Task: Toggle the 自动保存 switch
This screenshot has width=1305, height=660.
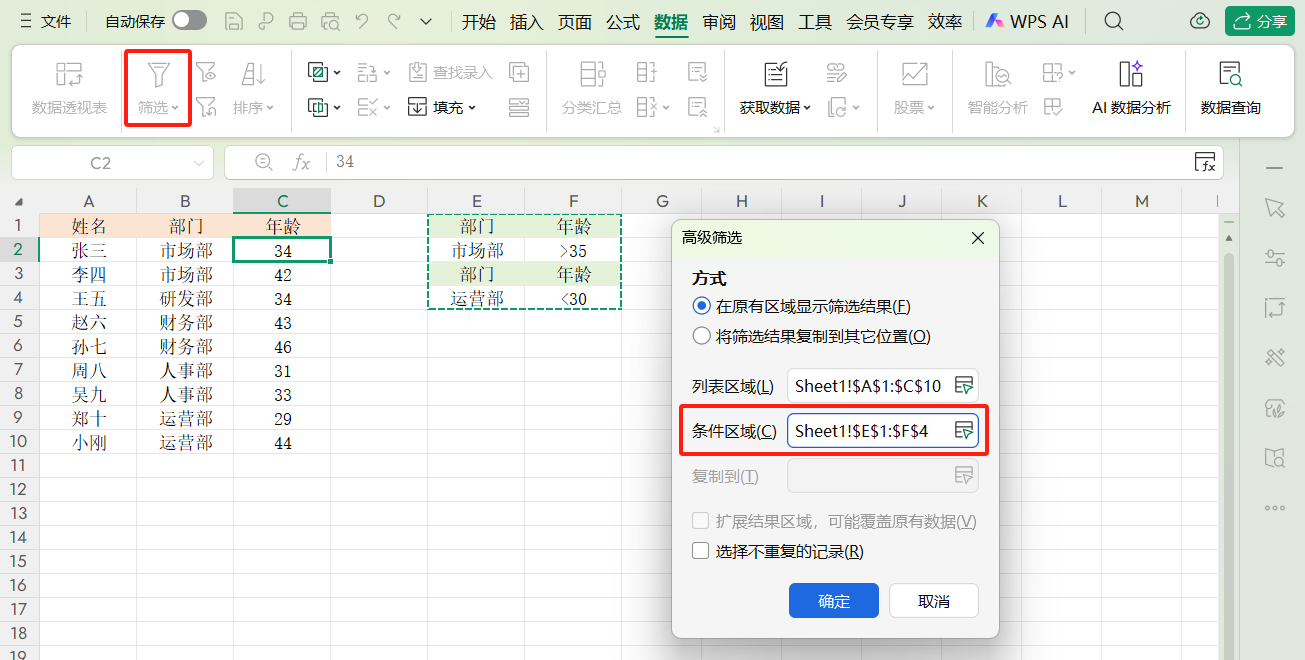Action: point(189,21)
